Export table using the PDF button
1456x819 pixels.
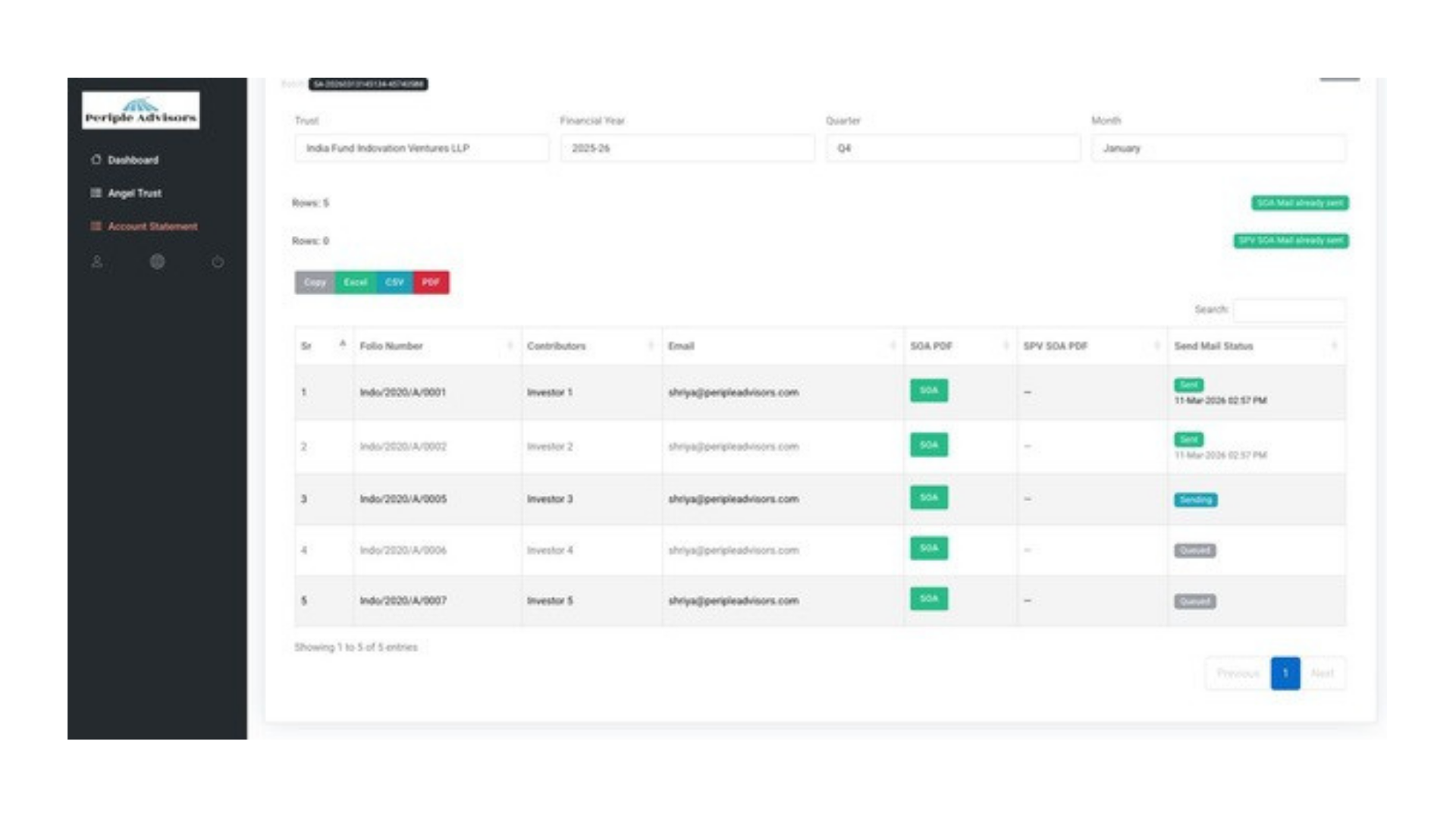click(431, 282)
